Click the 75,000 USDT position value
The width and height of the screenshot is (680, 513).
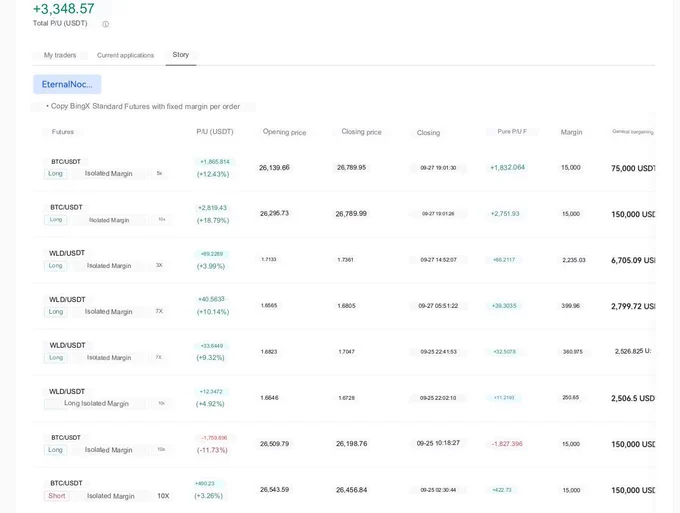(633, 168)
